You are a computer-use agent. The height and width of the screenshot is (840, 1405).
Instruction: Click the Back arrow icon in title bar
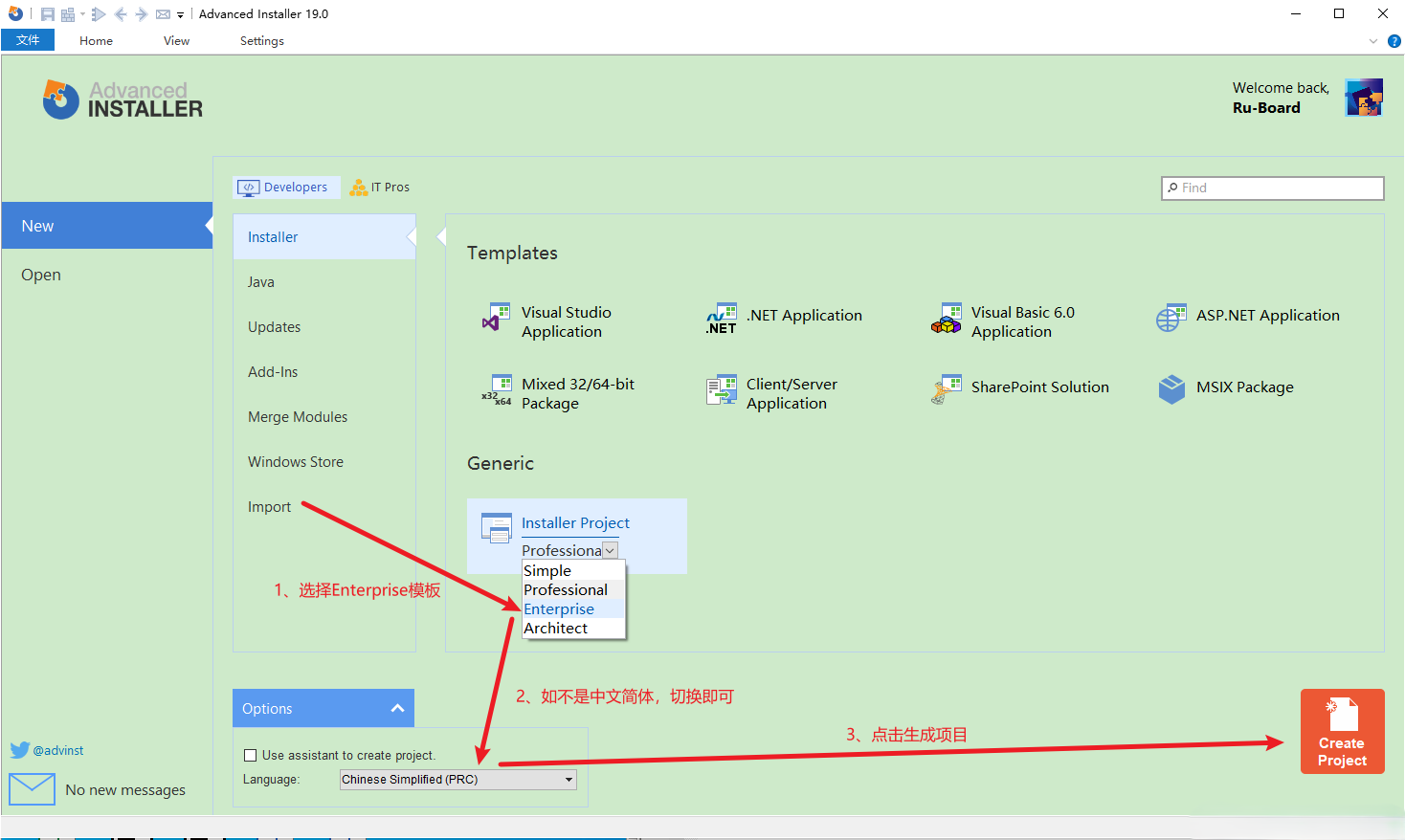120,14
